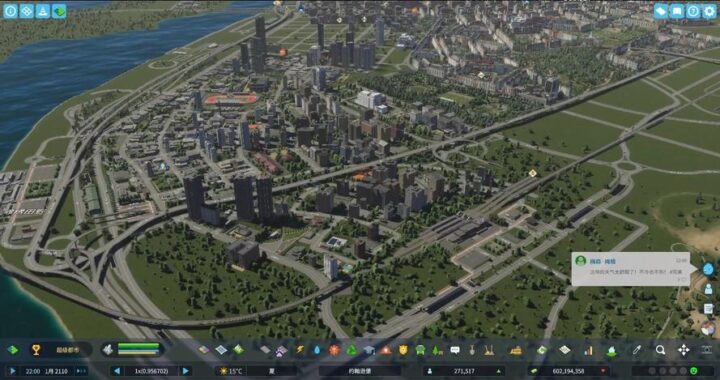Select the Healthcare orange star icon
This screenshot has width=720, height=380.
pyautogui.click(x=334, y=350)
